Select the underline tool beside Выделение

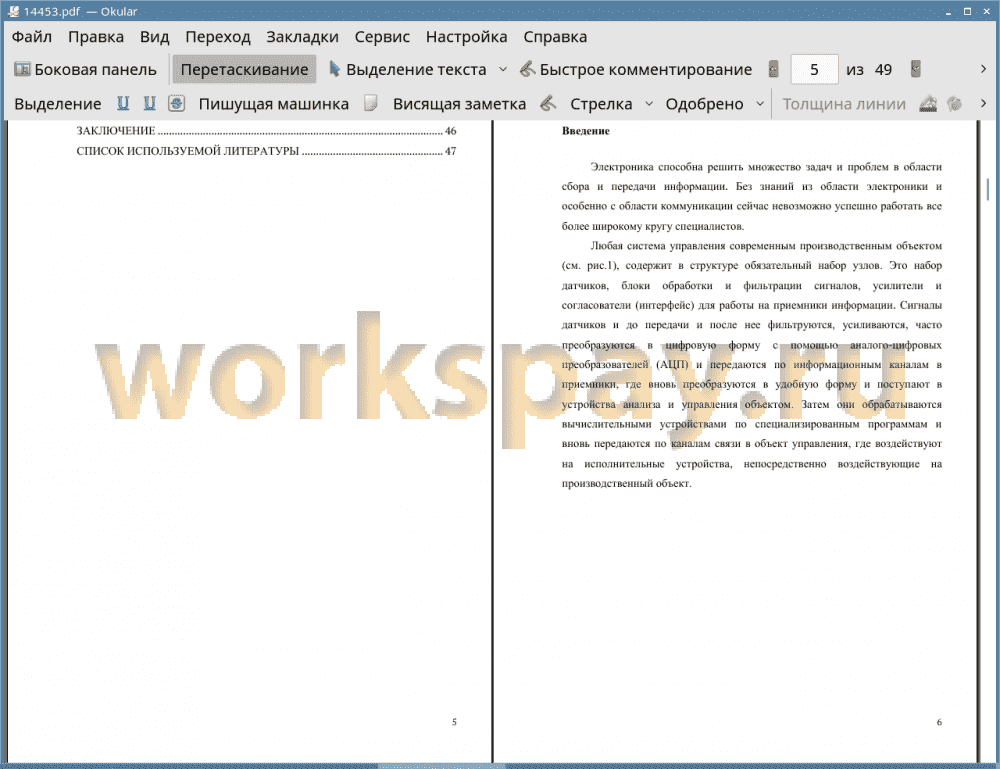(x=123, y=103)
